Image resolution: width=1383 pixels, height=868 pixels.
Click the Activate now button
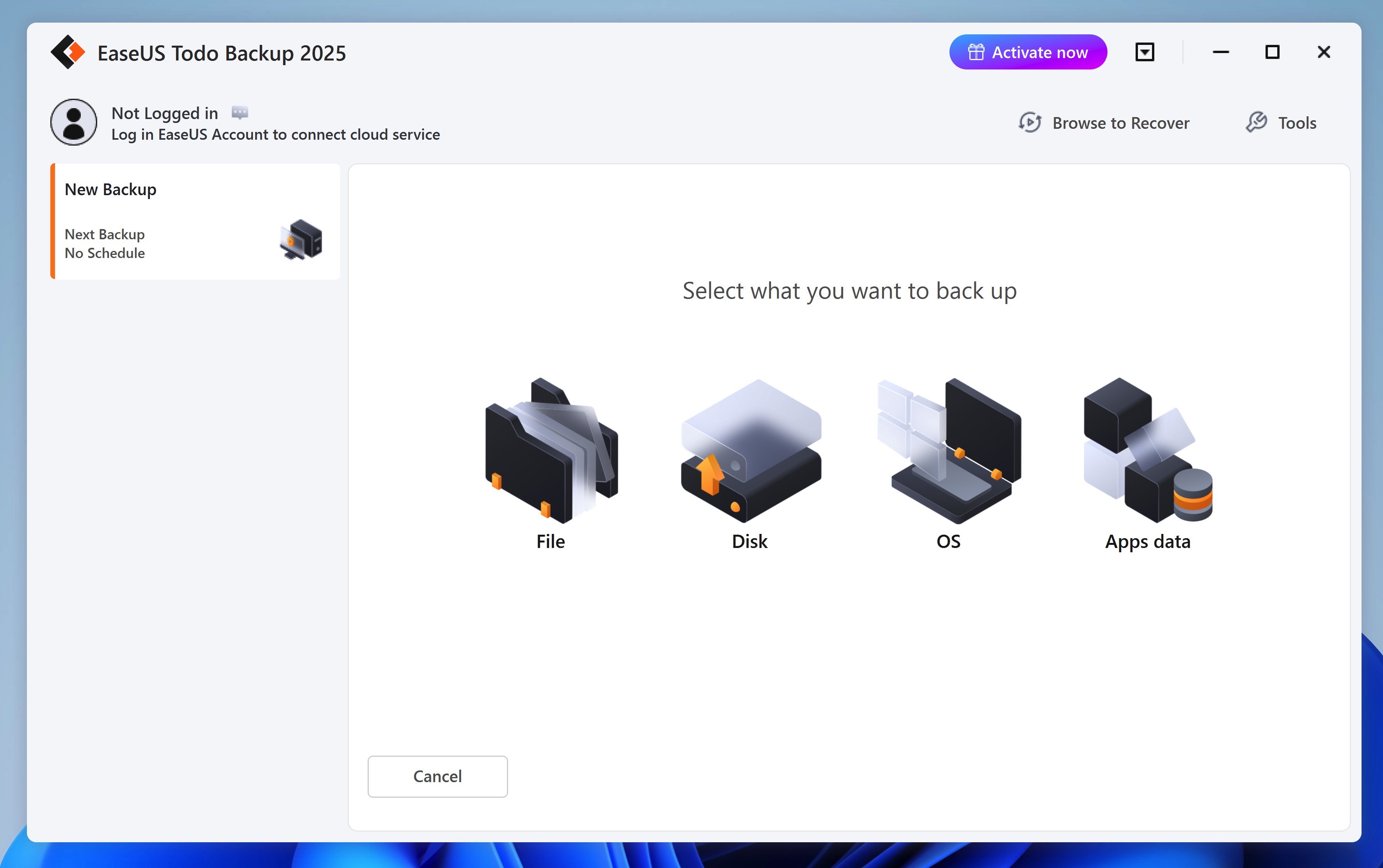click(1028, 52)
